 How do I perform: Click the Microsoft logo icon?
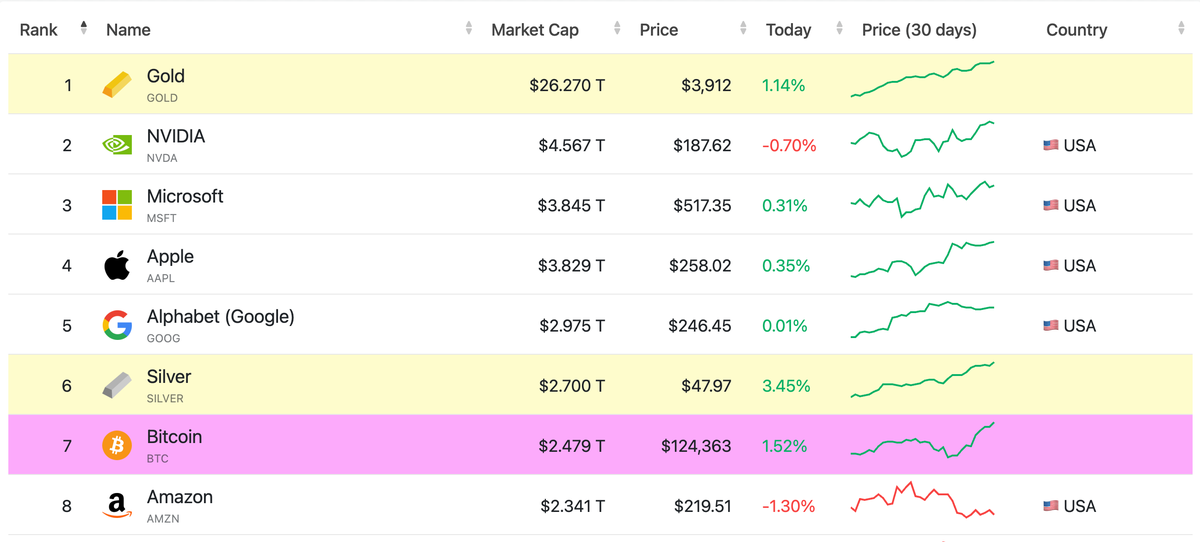pos(117,205)
